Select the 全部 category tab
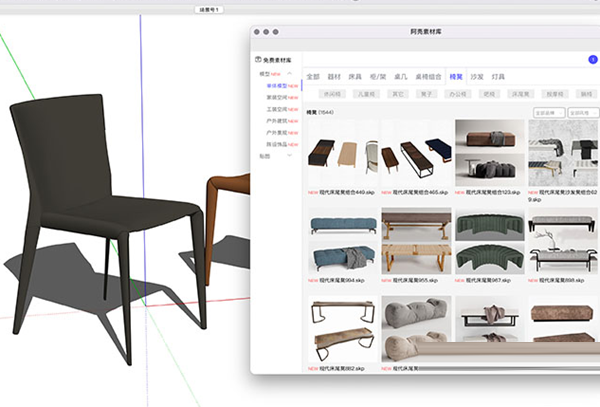This screenshot has width=600, height=407. coord(313,76)
